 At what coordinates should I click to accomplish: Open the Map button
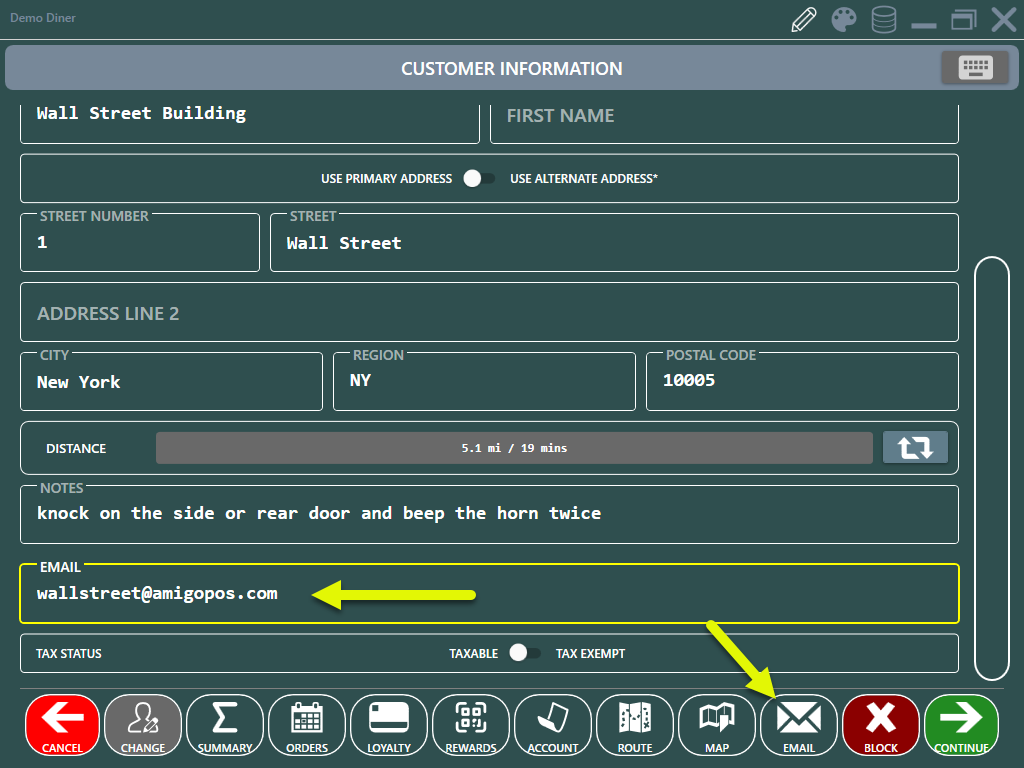(716, 725)
